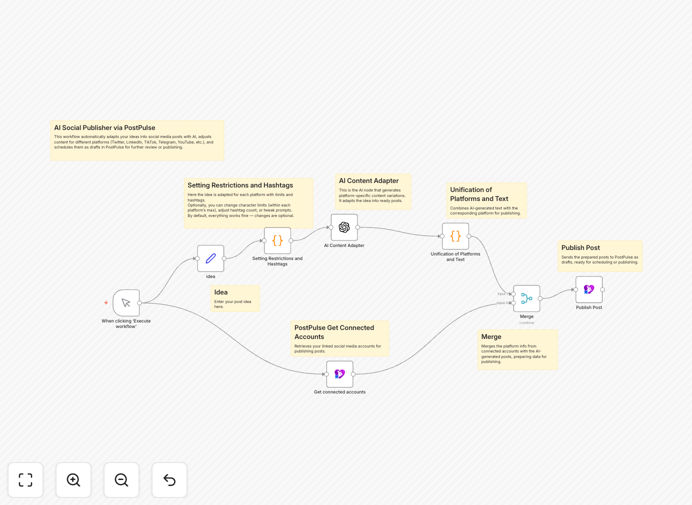The width and height of the screenshot is (692, 505).
Task: Click the 'Idea' sticky note heading
Action: tap(221, 292)
